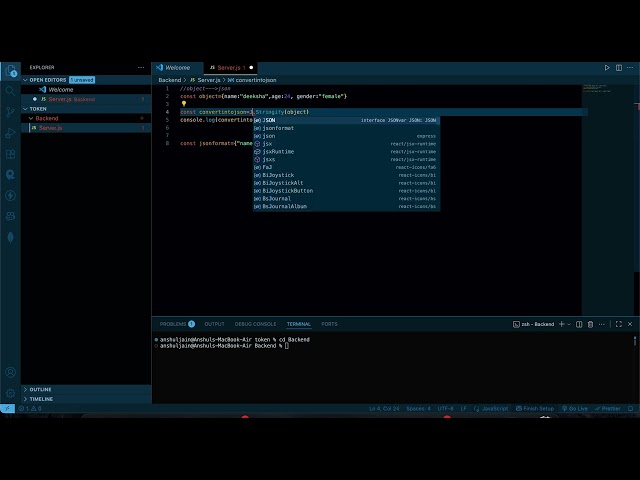Run the file with the play icon

(607, 68)
